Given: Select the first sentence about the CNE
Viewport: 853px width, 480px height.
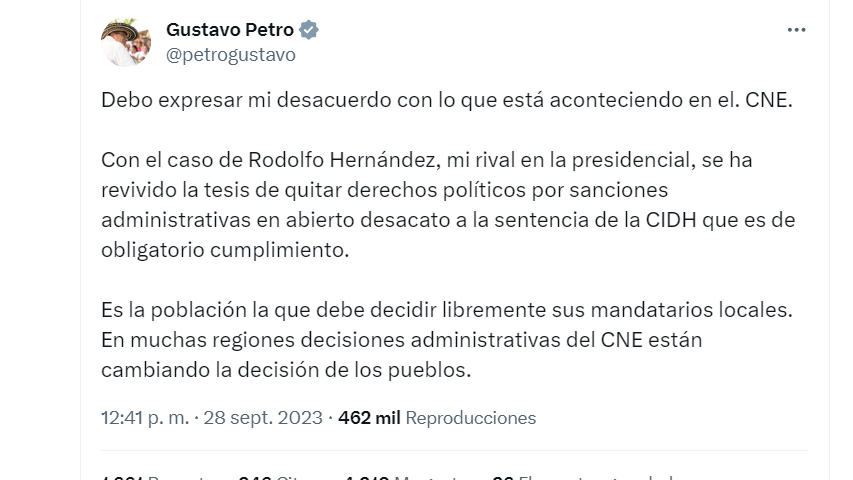Looking at the screenshot, I should (x=447, y=100).
